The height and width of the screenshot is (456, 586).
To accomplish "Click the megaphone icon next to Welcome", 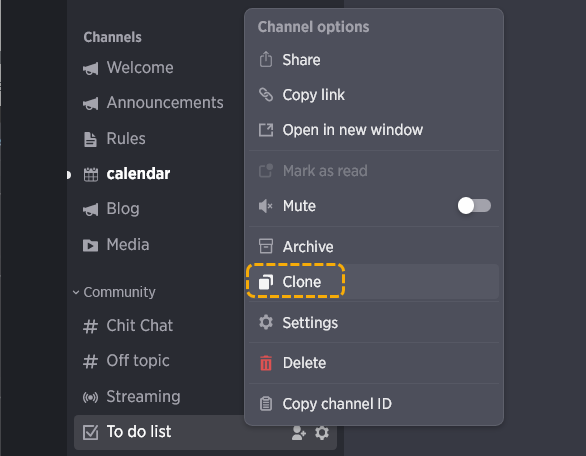I will [x=90, y=68].
